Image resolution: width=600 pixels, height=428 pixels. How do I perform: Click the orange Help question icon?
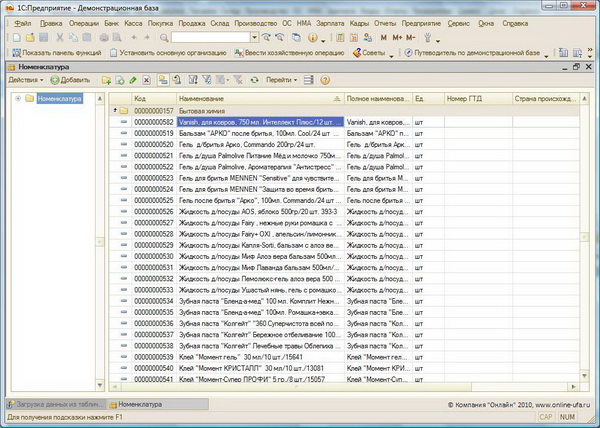tap(325, 80)
